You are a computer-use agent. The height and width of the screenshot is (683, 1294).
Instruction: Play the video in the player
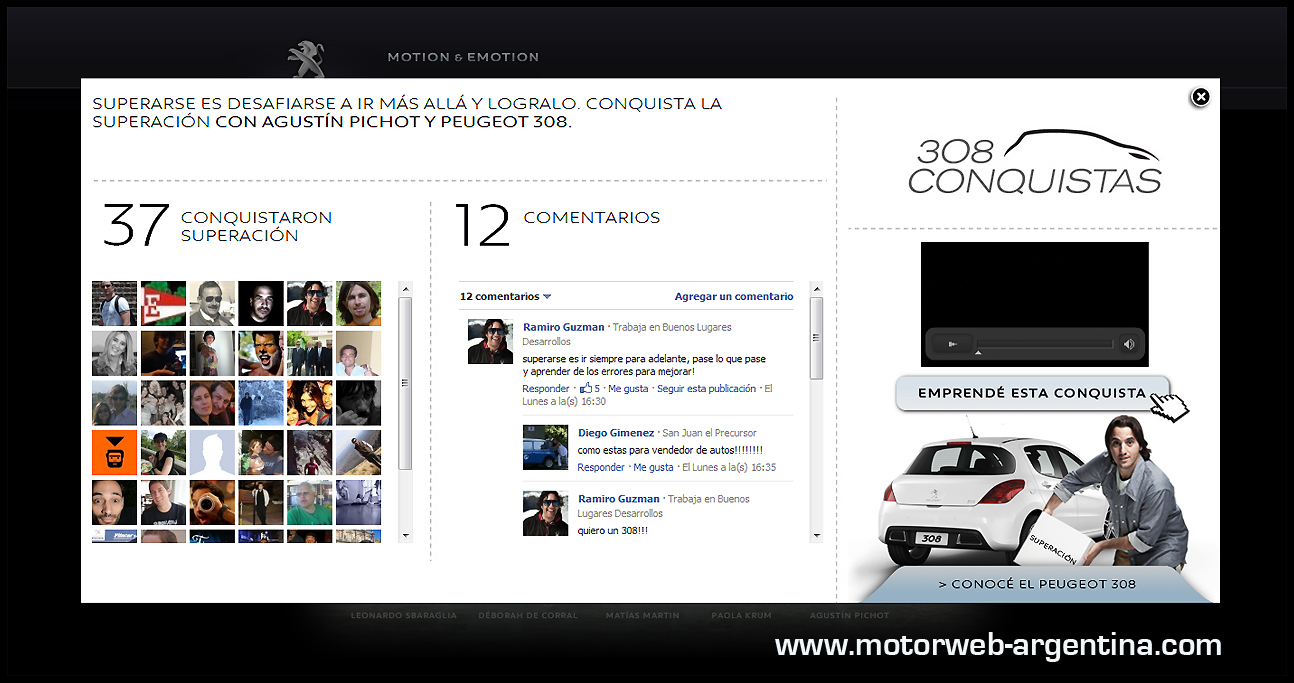click(x=953, y=344)
